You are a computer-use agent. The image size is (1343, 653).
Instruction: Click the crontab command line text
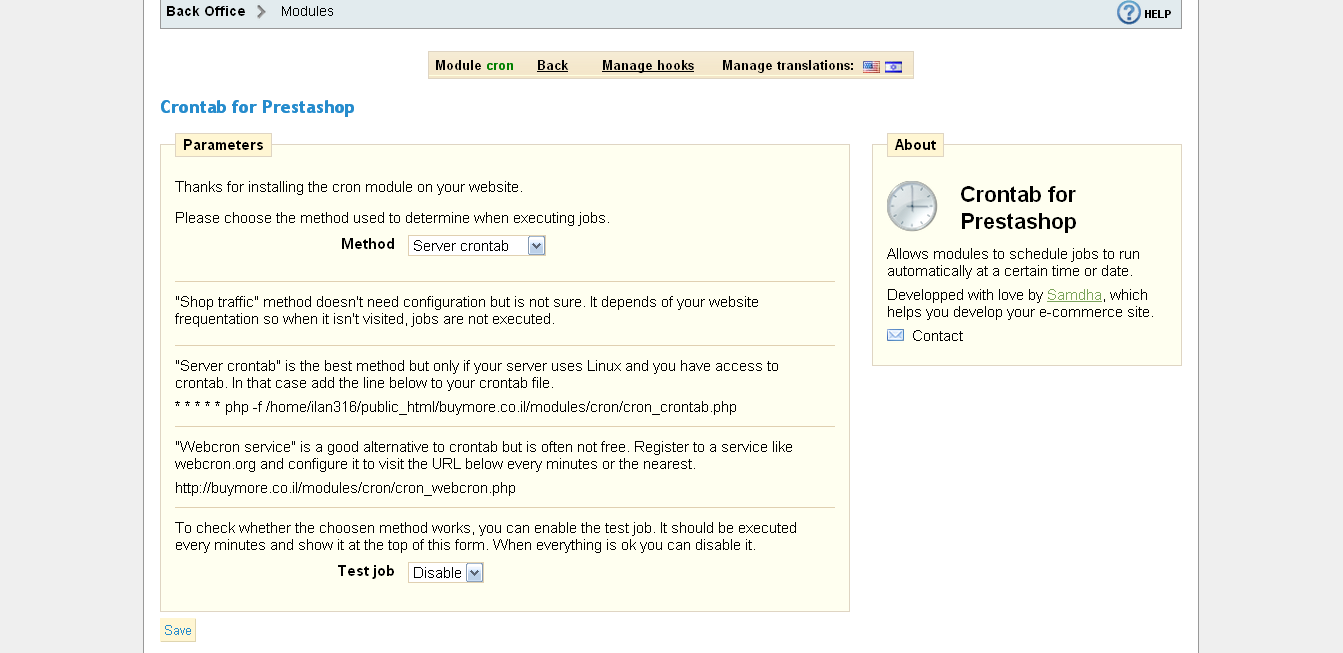click(455, 407)
